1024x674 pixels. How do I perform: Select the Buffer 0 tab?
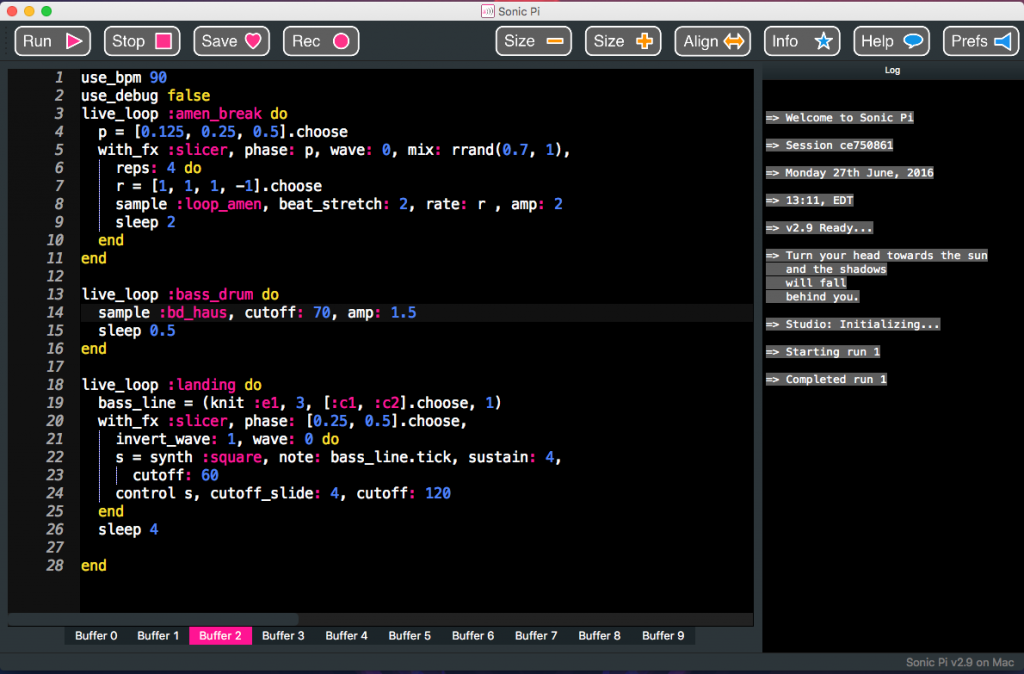click(95, 635)
